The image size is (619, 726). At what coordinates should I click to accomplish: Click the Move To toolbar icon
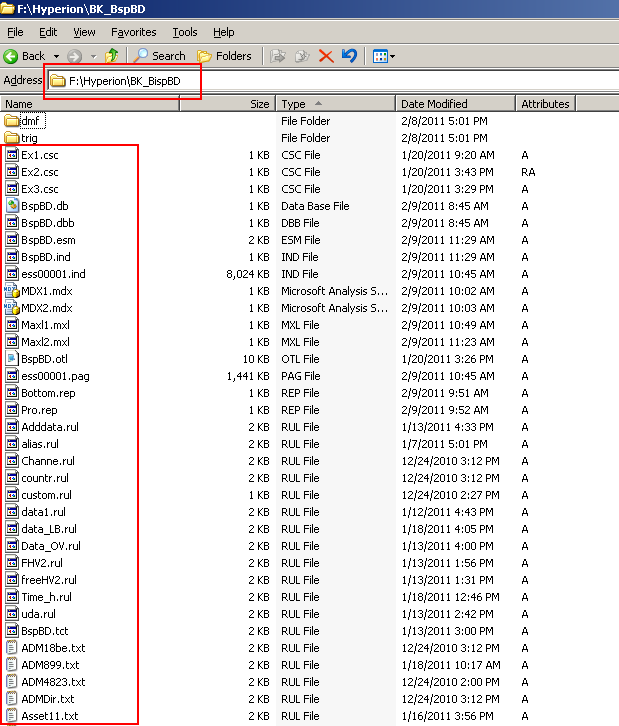278,56
